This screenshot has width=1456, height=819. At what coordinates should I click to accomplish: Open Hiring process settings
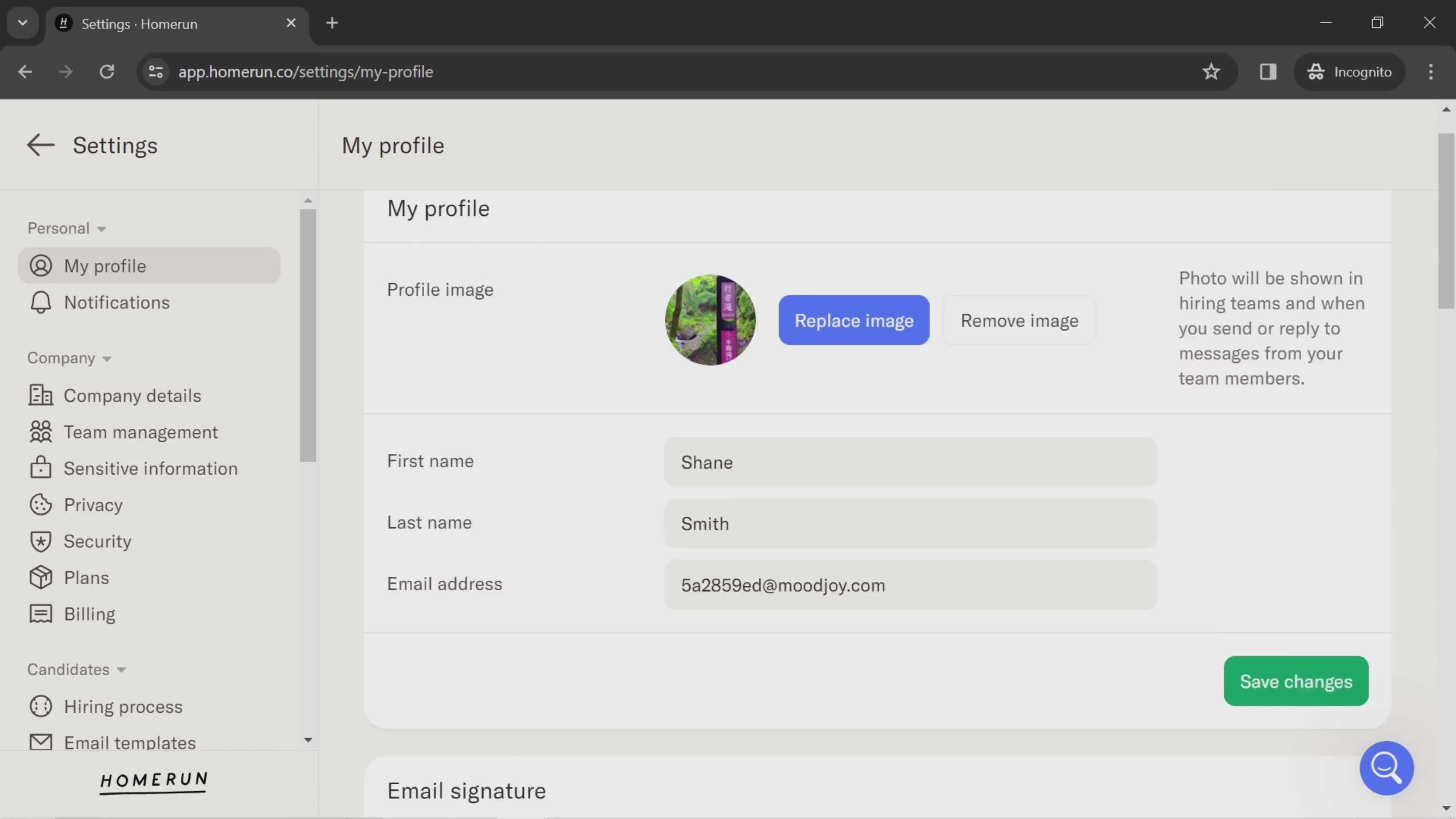point(149,706)
